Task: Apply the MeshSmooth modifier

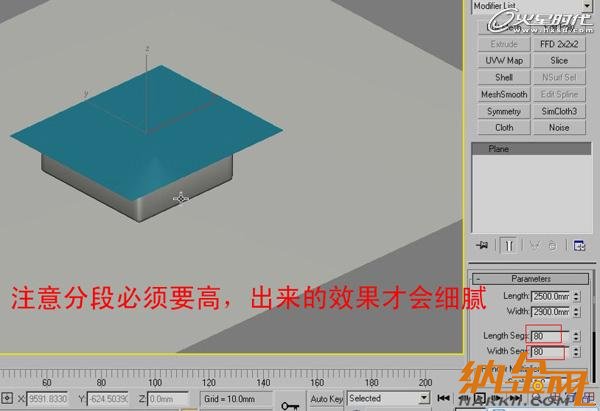Action: 504,94
